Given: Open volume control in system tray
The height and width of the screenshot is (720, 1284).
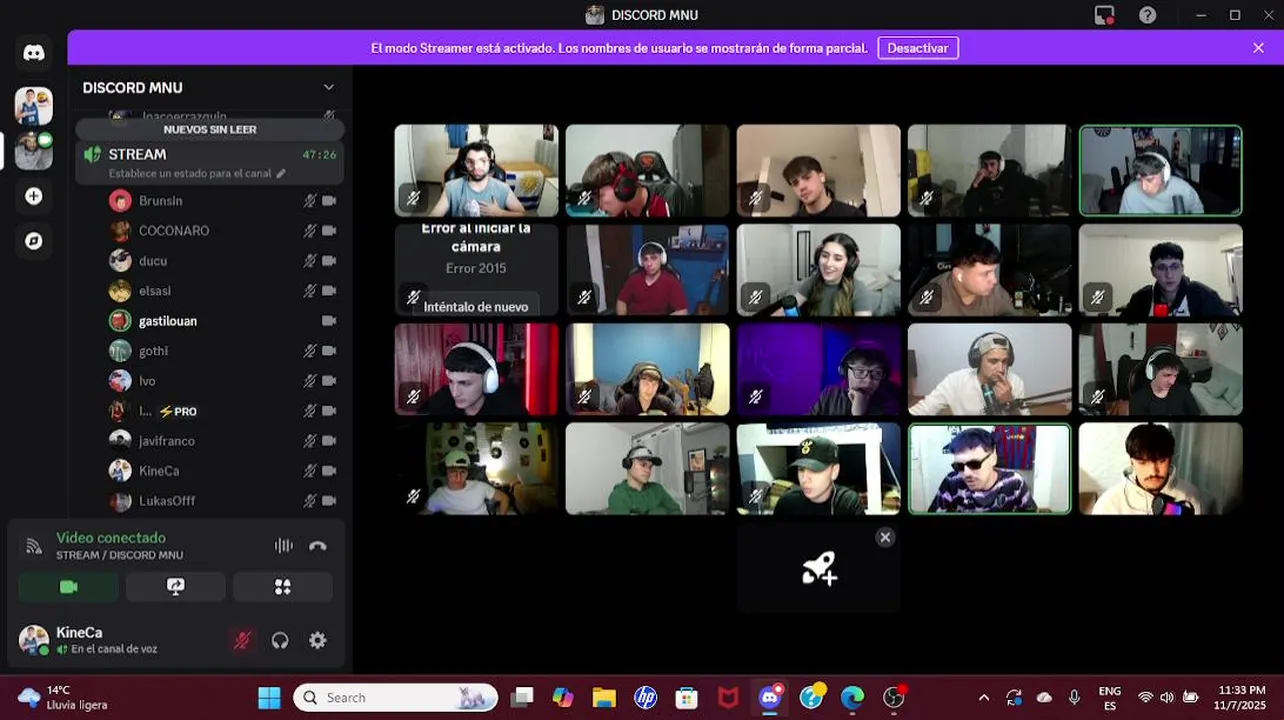Looking at the screenshot, I should coord(1167,697).
